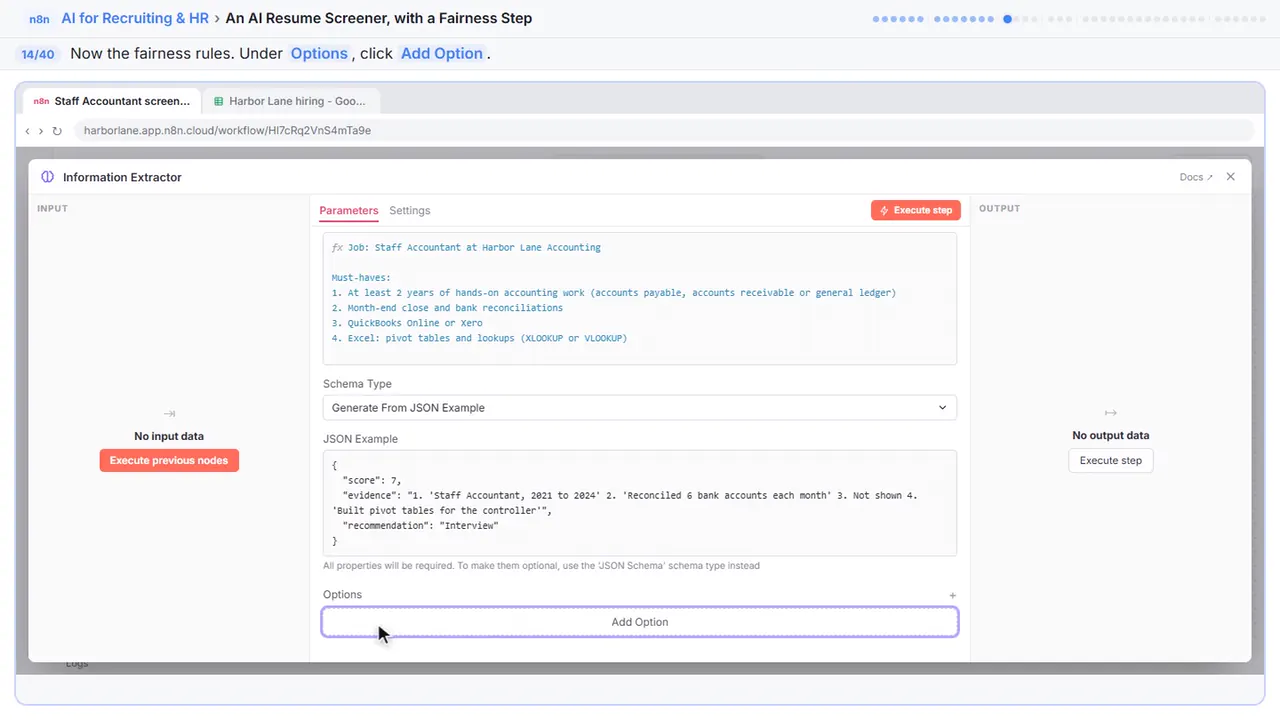1280x720 pixels.
Task: Close the Information Extractor panel
Action: (1231, 177)
